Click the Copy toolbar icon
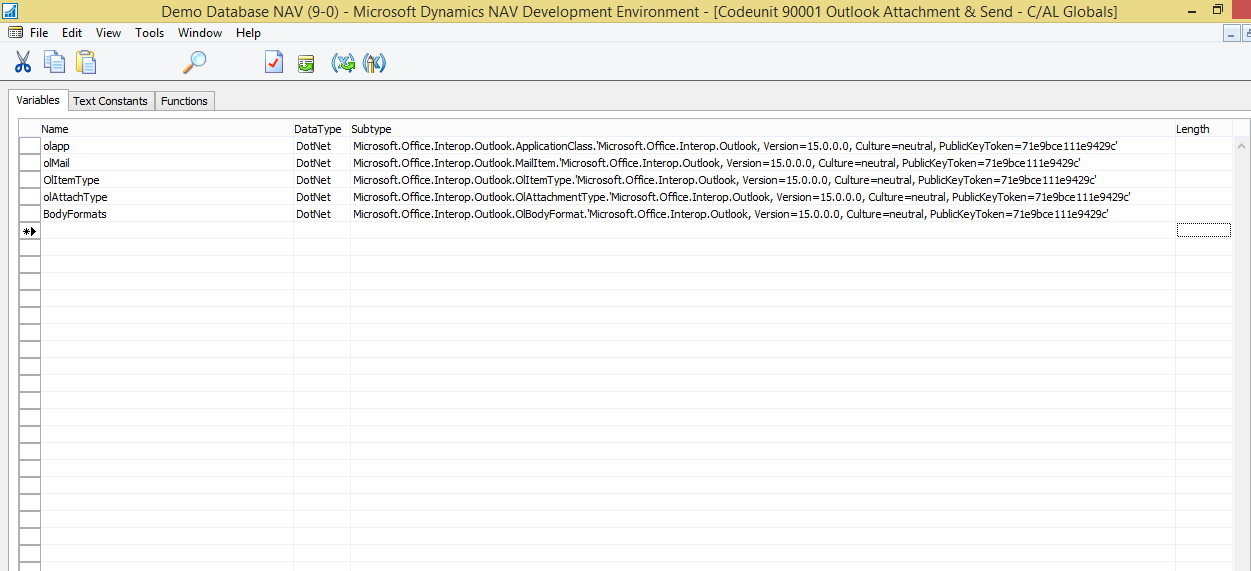Image resolution: width=1251 pixels, height=571 pixels. [x=54, y=63]
